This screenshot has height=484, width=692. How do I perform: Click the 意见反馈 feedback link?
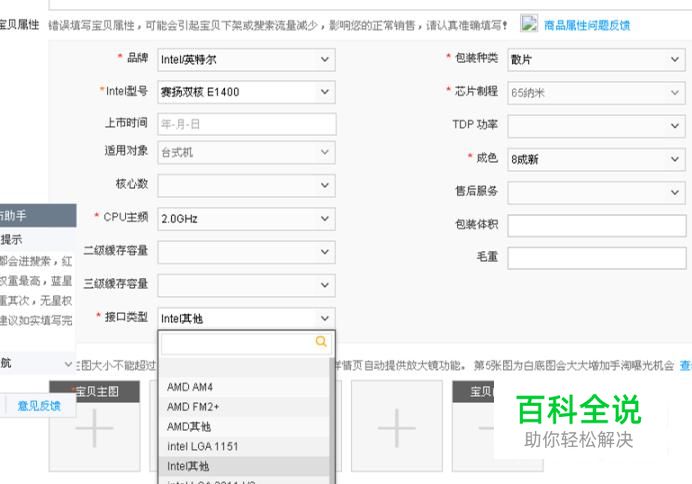(x=39, y=406)
